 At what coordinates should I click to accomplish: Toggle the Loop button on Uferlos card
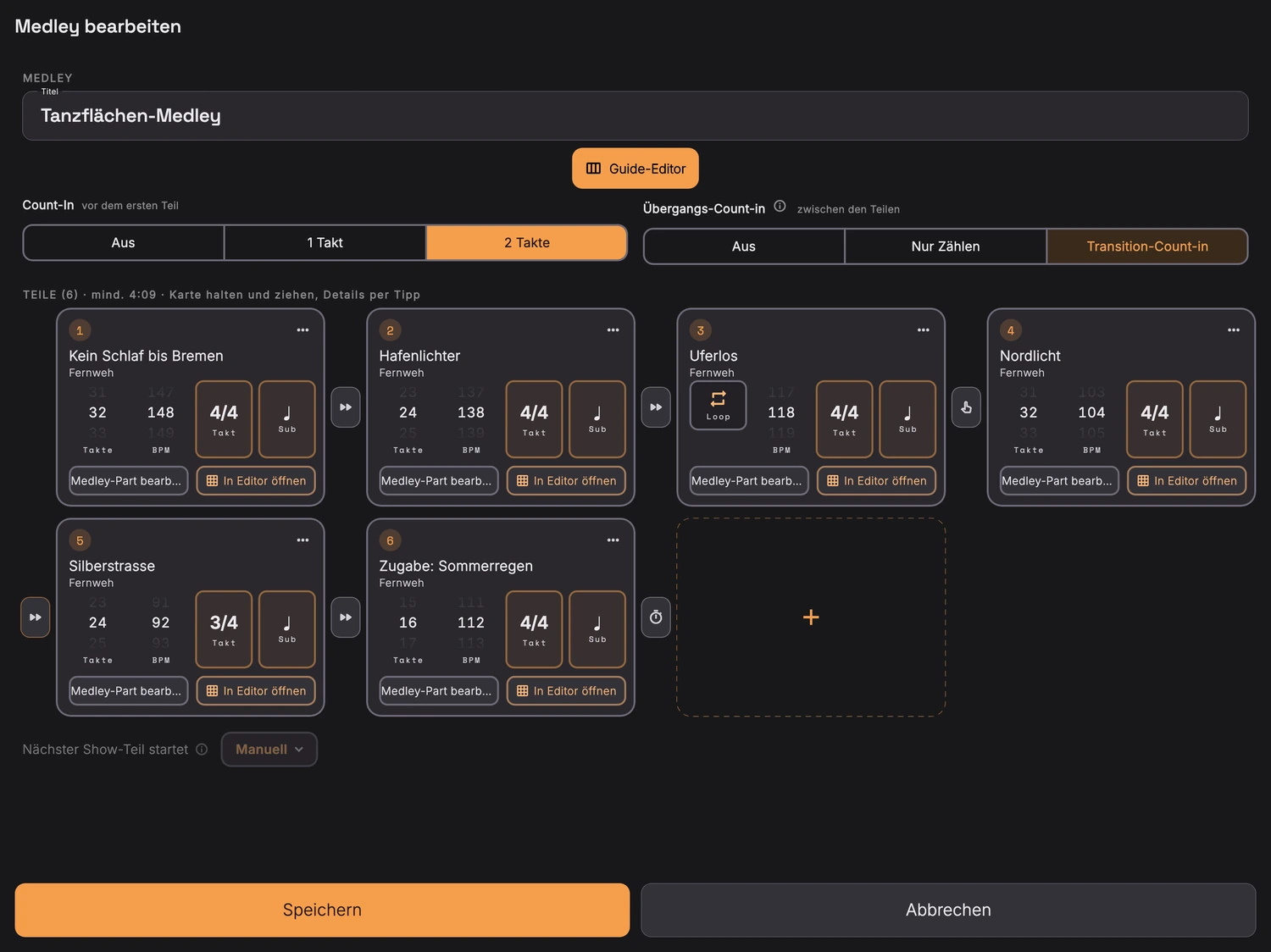click(718, 405)
